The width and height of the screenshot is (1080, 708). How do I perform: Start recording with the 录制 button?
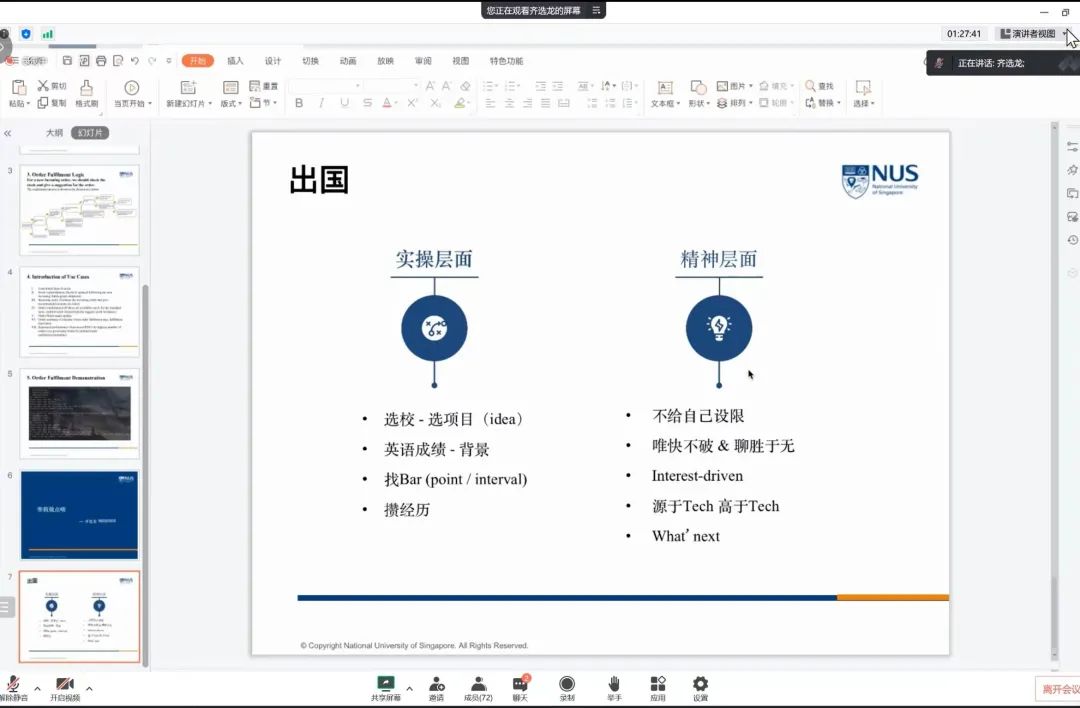(x=567, y=685)
